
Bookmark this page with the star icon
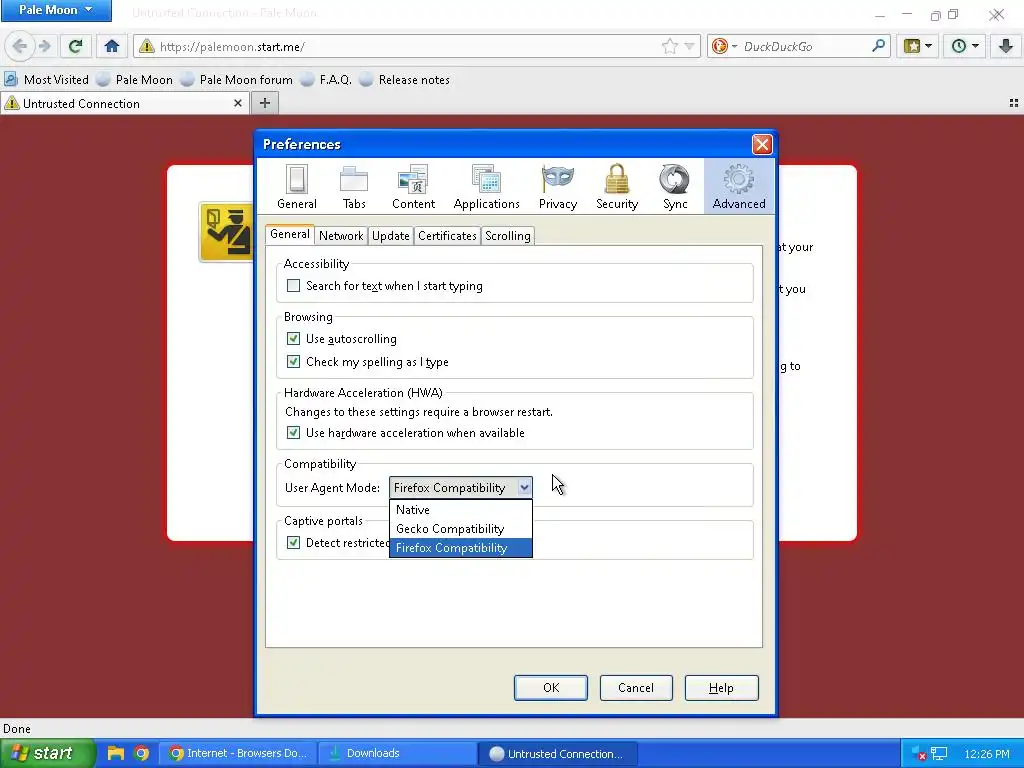point(669,46)
